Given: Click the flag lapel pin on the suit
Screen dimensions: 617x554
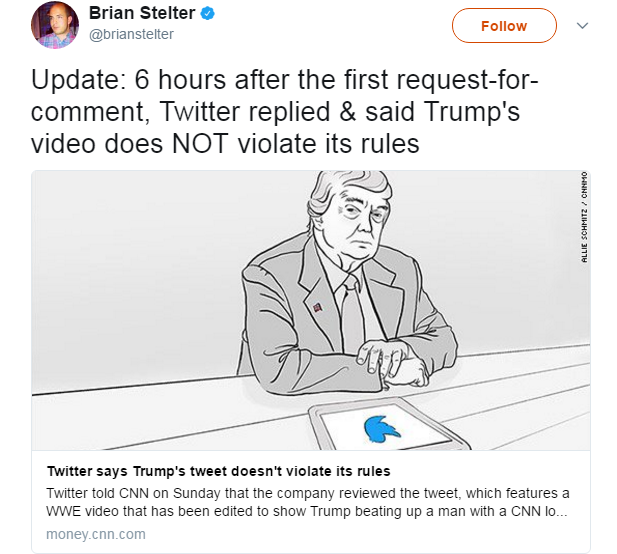Looking at the screenshot, I should click(x=318, y=307).
